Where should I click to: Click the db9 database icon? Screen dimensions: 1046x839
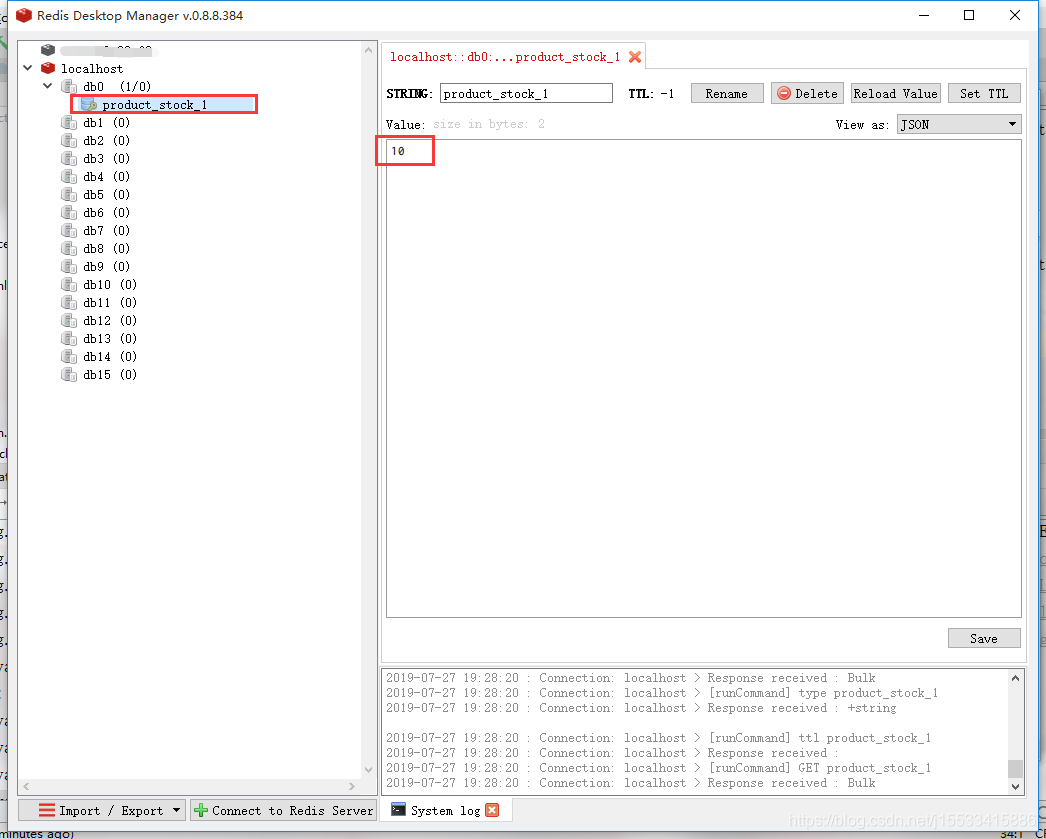pos(69,266)
